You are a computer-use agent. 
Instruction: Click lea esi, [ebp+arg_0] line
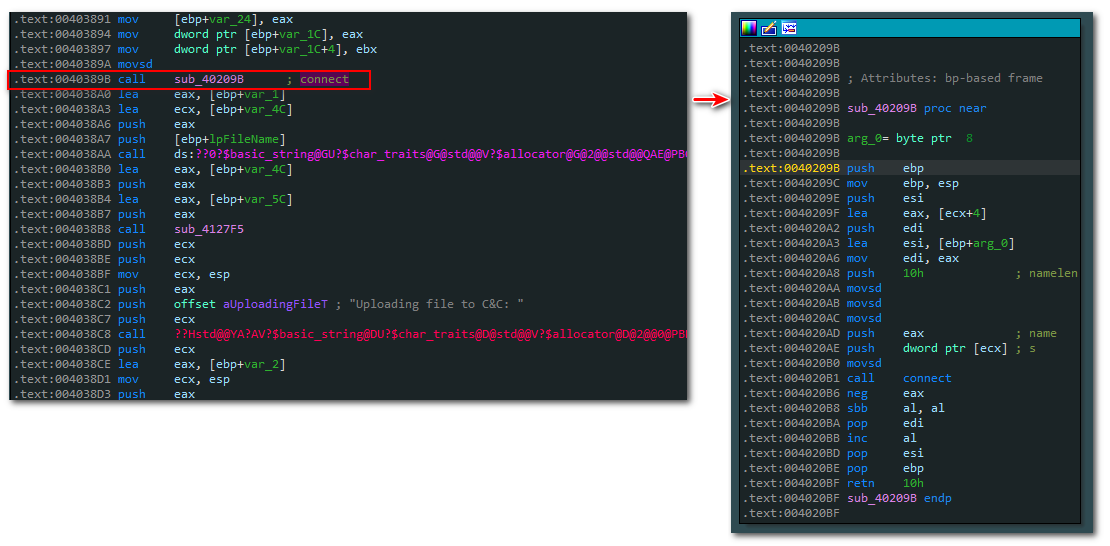point(878,244)
